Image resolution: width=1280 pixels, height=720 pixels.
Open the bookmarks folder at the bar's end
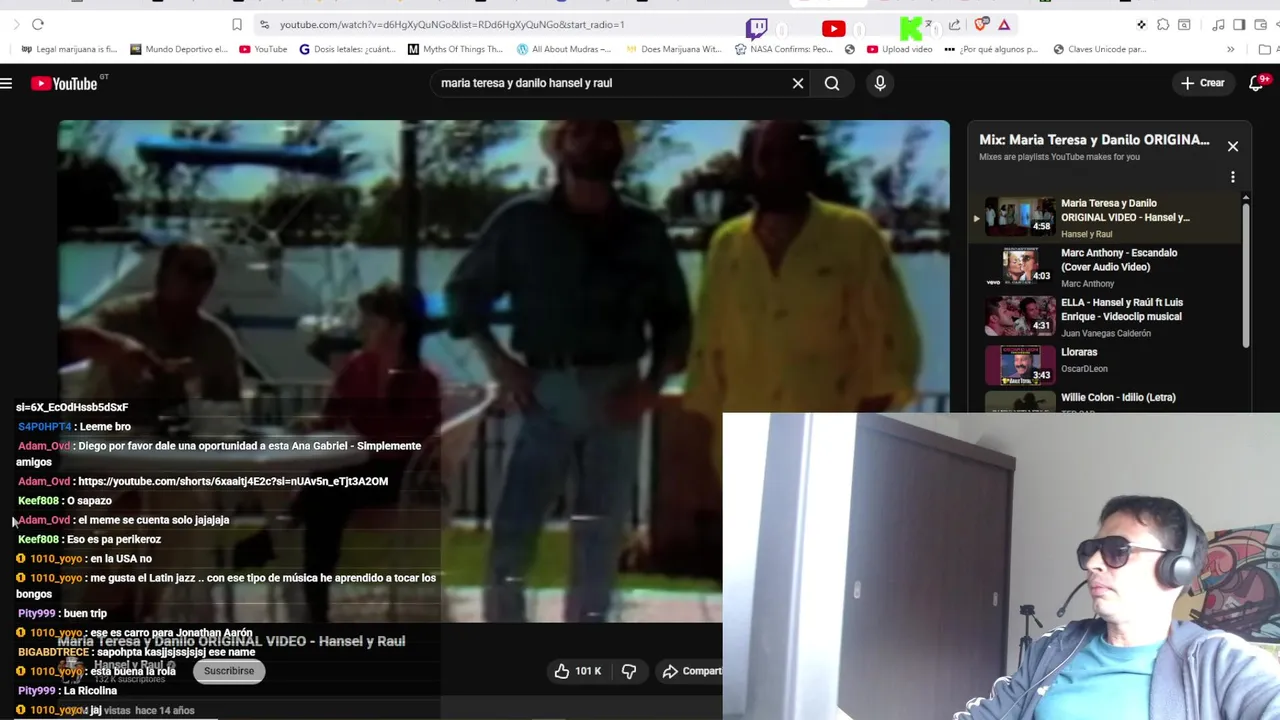click(1265, 49)
